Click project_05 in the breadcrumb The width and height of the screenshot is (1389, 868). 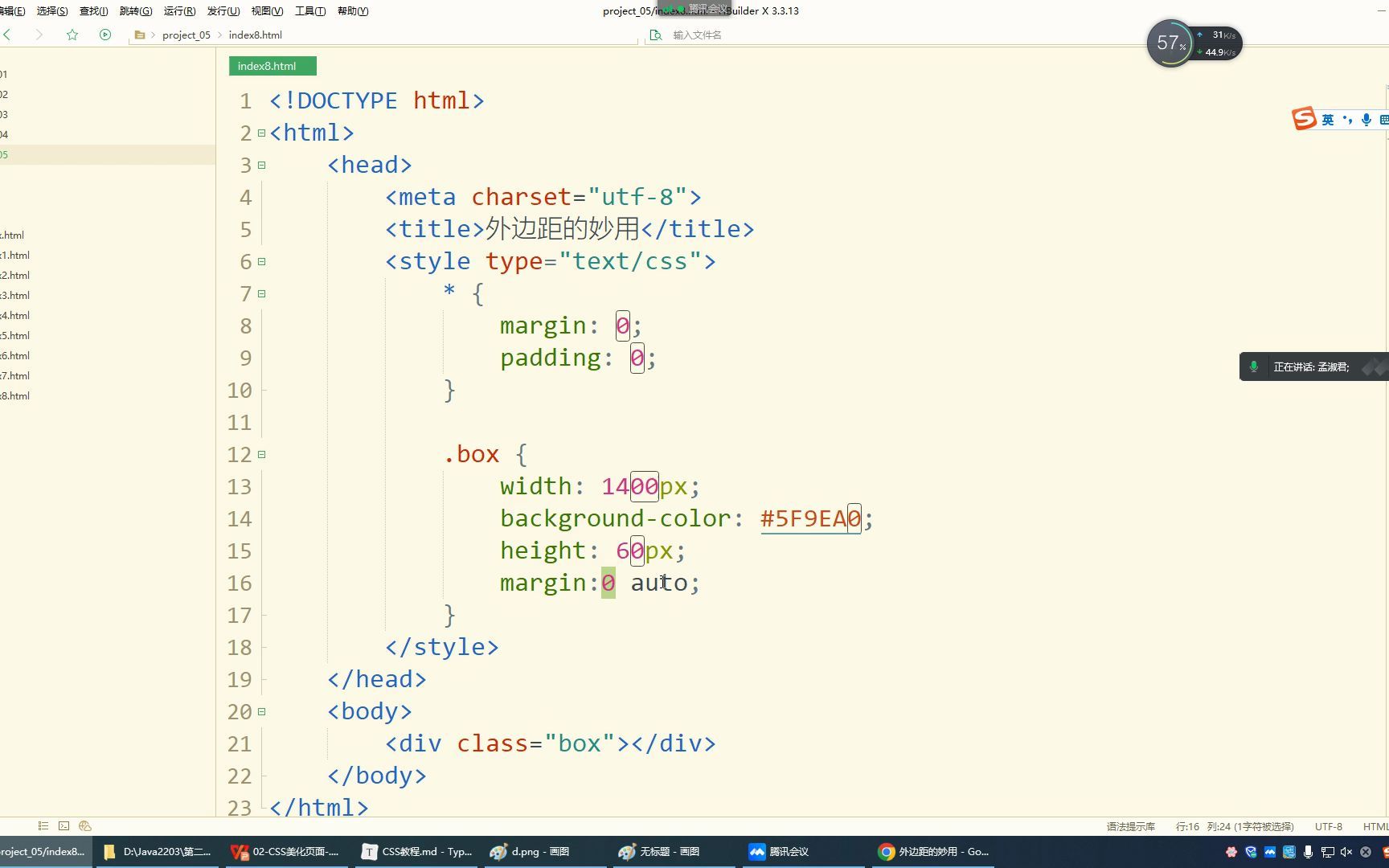pos(186,35)
